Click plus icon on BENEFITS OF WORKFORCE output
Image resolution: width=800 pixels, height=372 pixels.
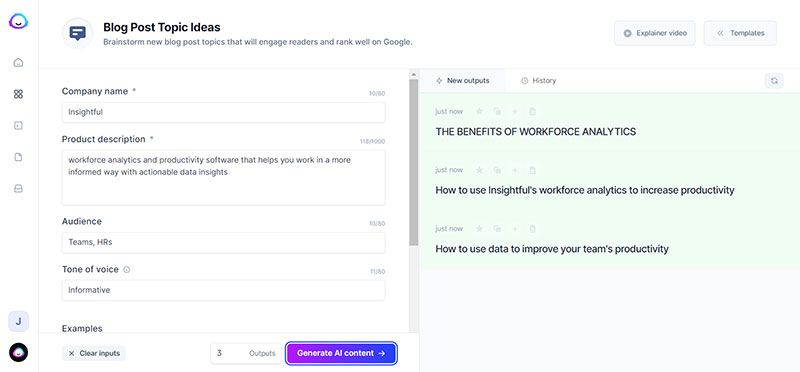tap(515, 111)
